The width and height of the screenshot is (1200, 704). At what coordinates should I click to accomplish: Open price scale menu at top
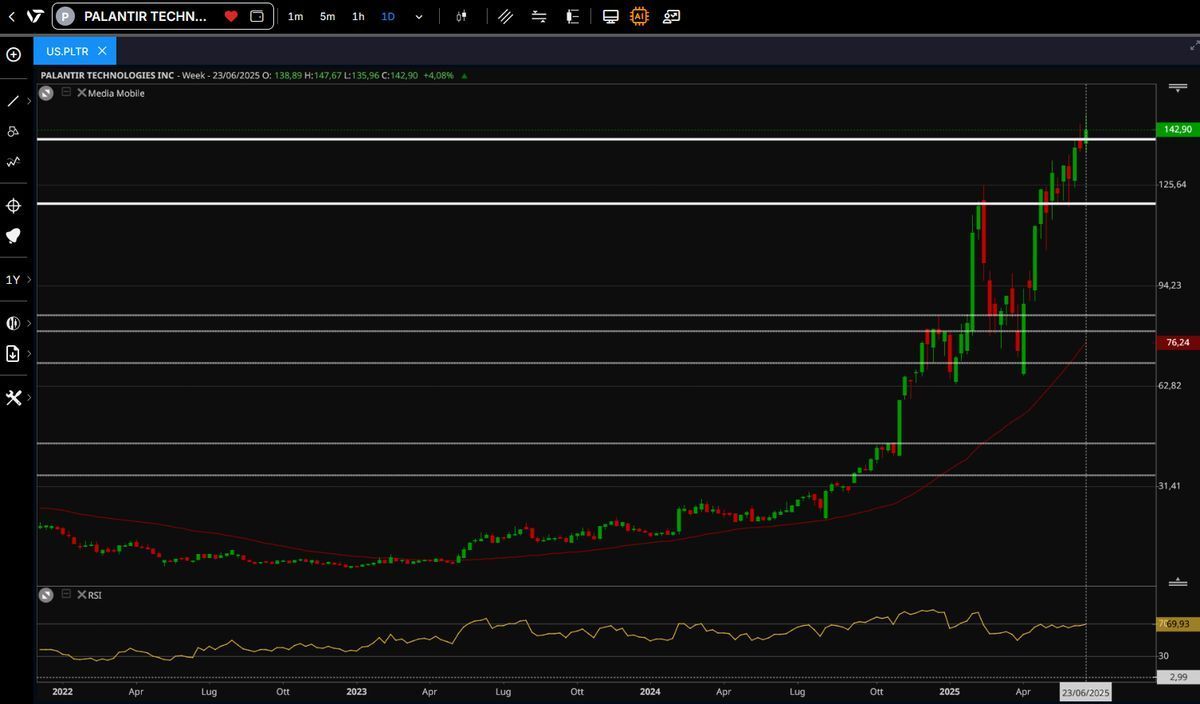[x=1178, y=88]
